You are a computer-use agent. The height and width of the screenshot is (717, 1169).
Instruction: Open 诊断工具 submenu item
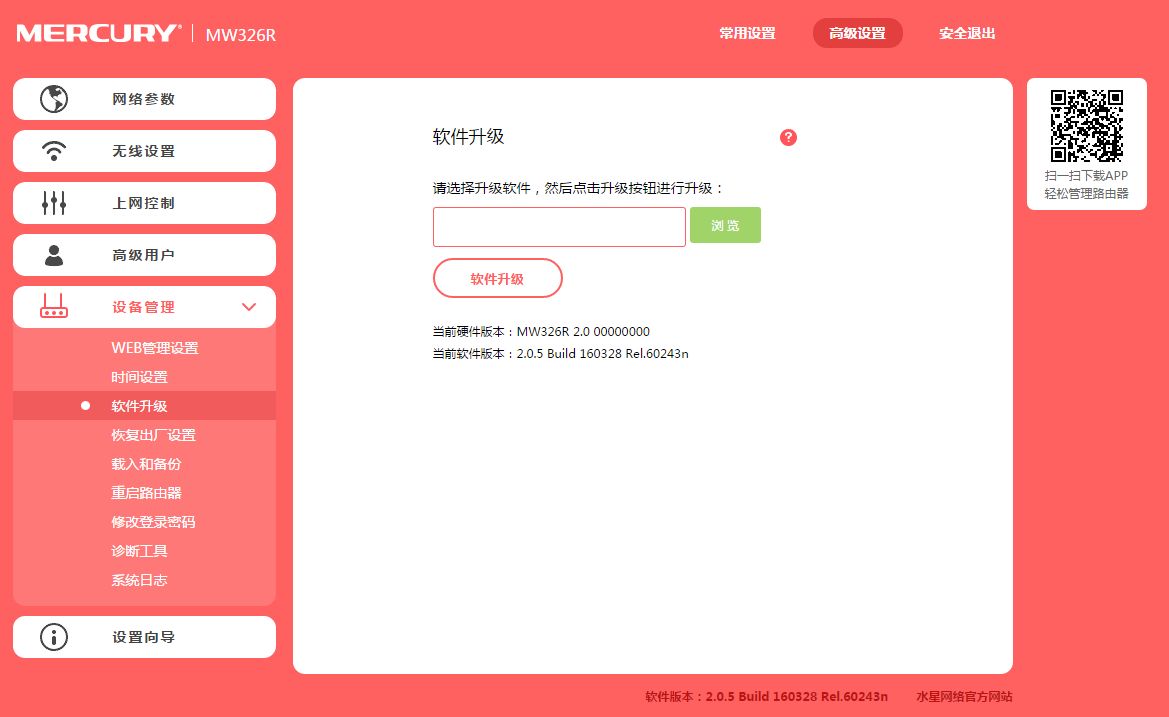pyautogui.click(x=139, y=552)
